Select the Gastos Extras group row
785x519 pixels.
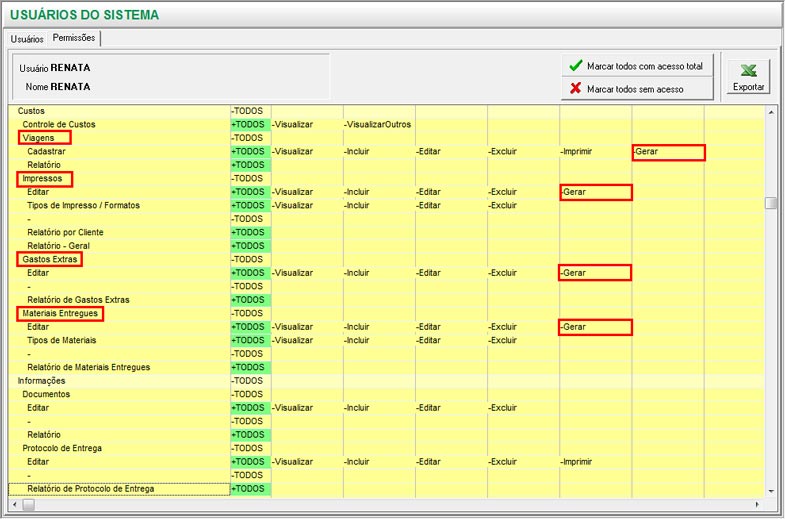click(119, 260)
